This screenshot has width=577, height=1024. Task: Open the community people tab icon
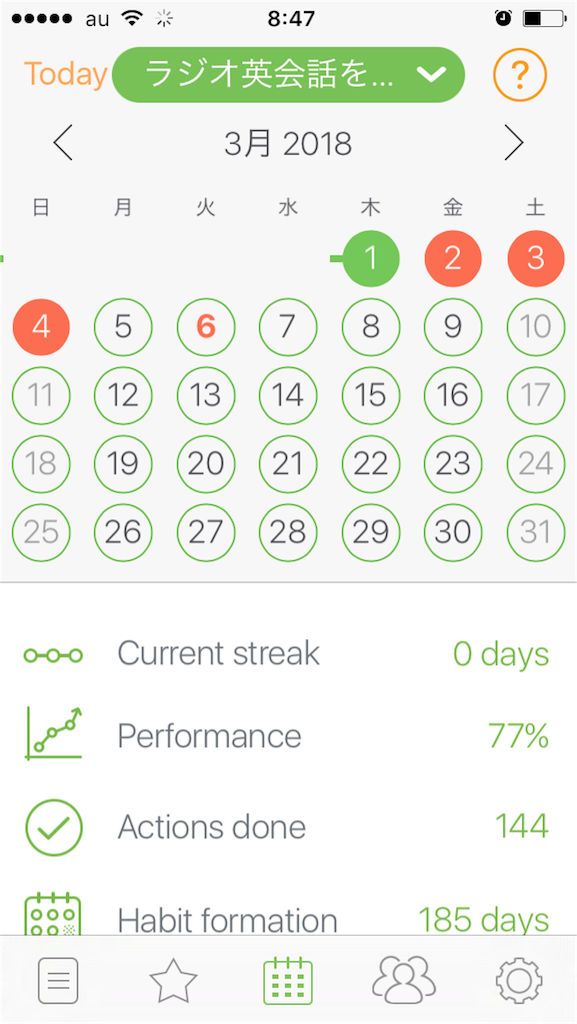[403, 980]
